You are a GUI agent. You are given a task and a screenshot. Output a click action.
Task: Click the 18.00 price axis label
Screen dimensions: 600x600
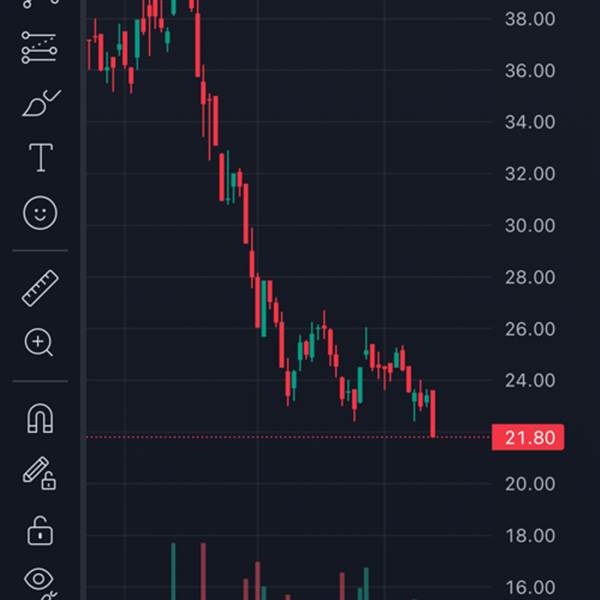pos(530,536)
